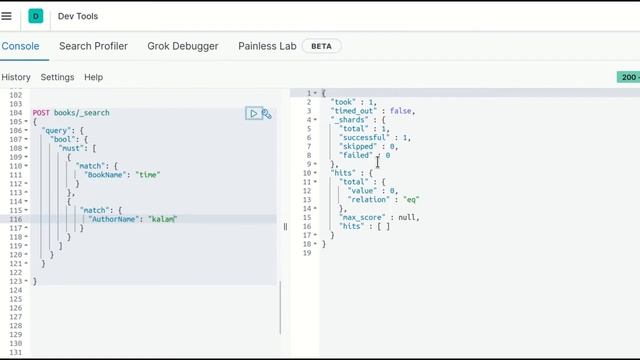Open the wrench request options menu
The width and height of the screenshot is (640, 360).
(x=267, y=114)
